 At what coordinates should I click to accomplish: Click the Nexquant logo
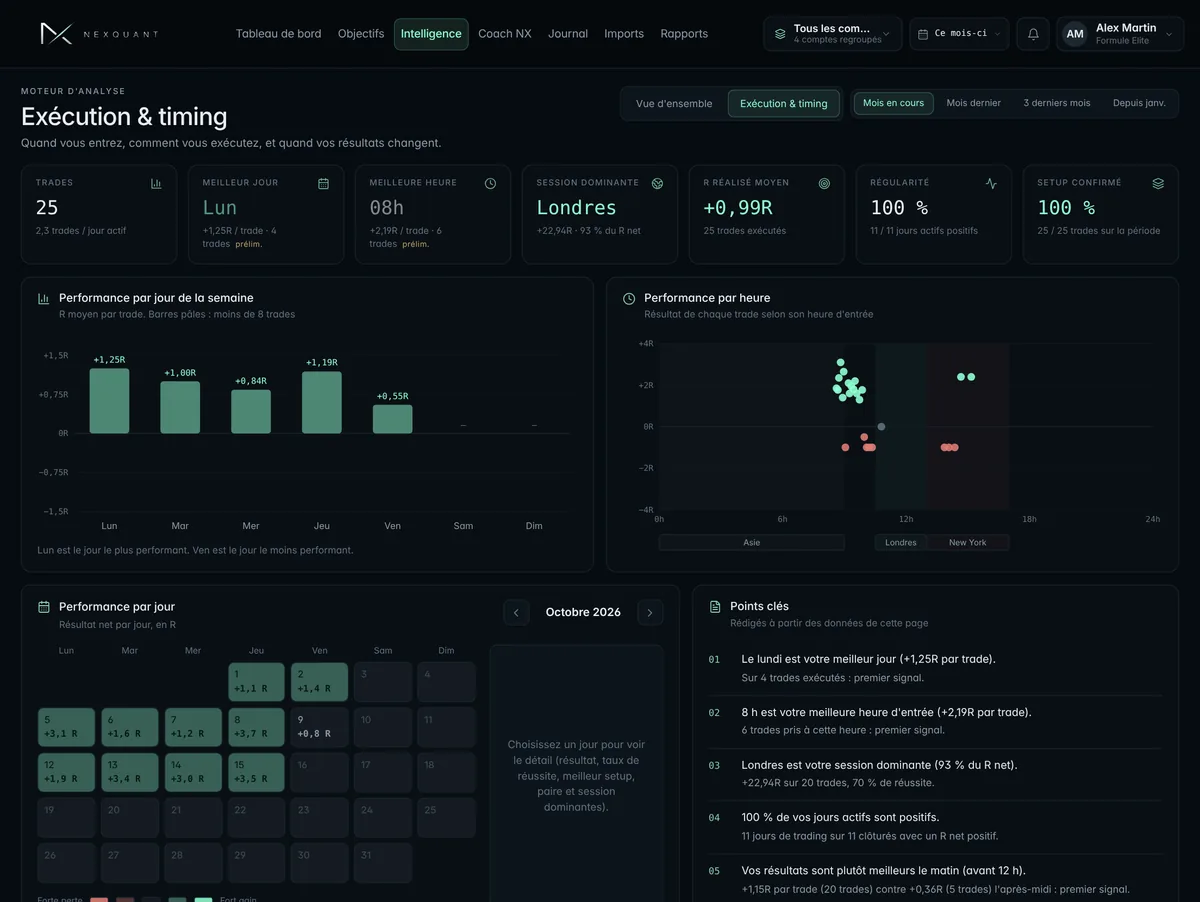99,34
